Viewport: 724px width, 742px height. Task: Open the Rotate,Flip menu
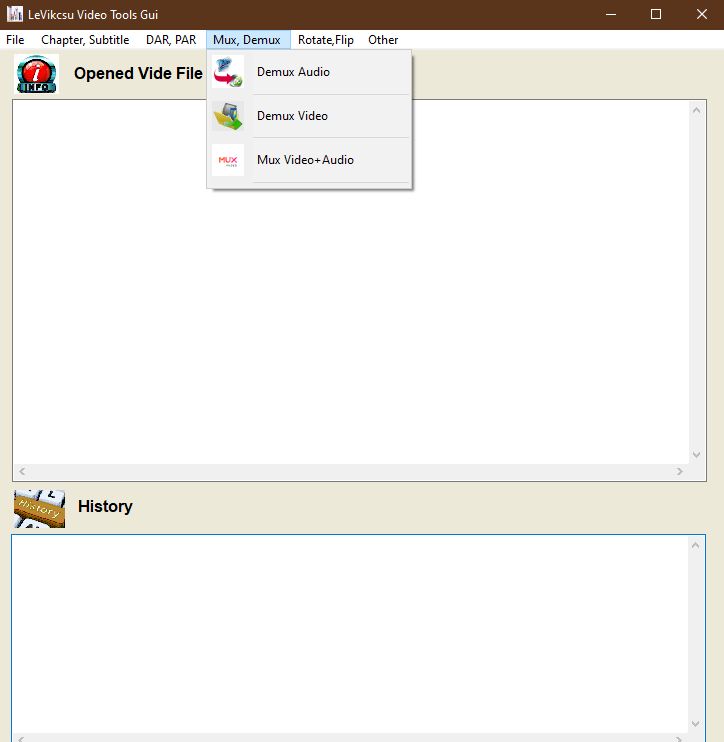coord(326,40)
